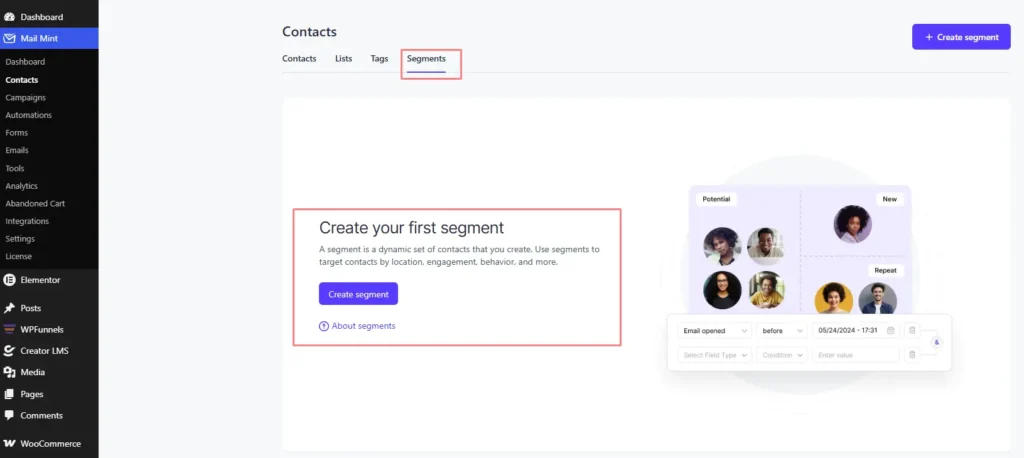Click the Mail Mint envelope icon
The image size is (1024, 458).
point(9,39)
